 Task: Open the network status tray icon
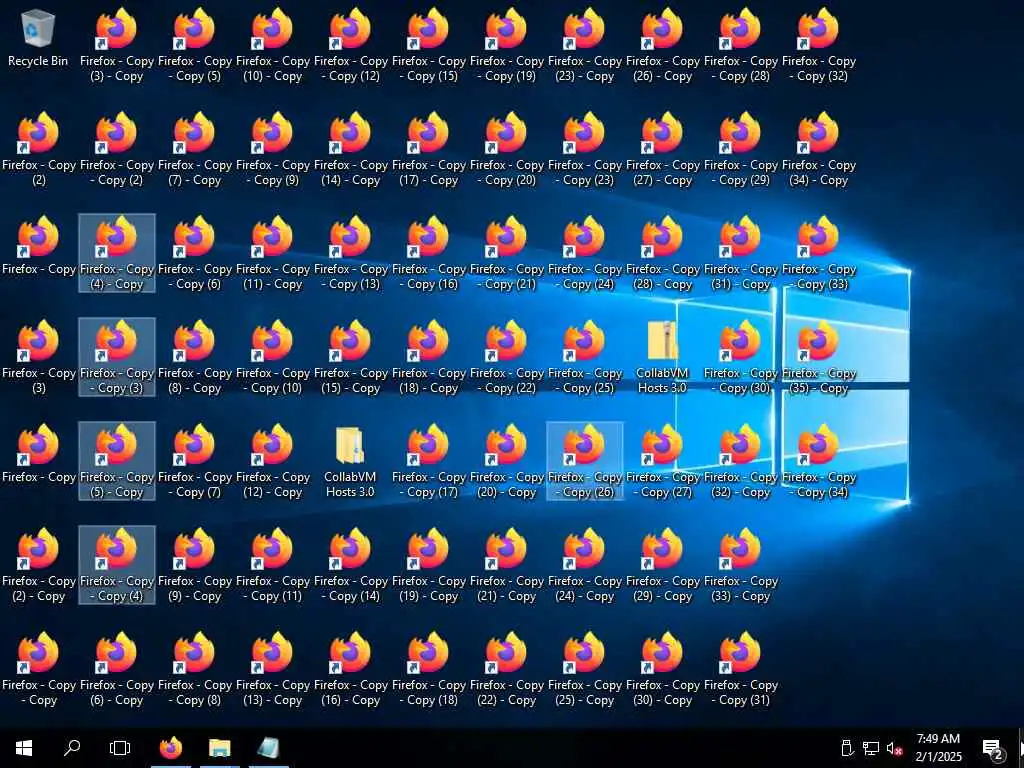pyautogui.click(x=871, y=748)
